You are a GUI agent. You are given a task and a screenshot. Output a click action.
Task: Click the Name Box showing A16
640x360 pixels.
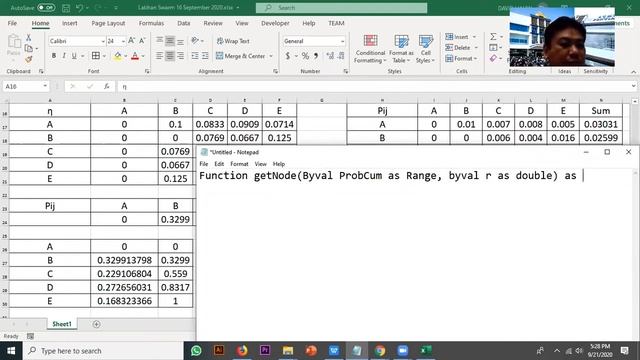(x=22, y=87)
